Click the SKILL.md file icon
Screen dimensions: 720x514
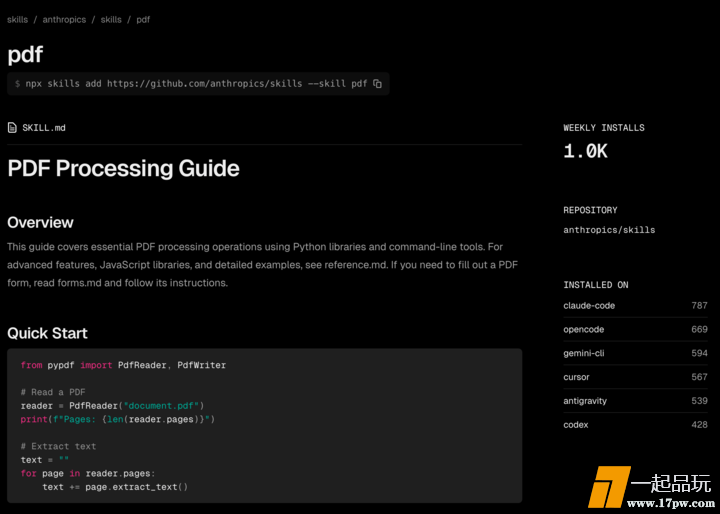click(x=12, y=128)
